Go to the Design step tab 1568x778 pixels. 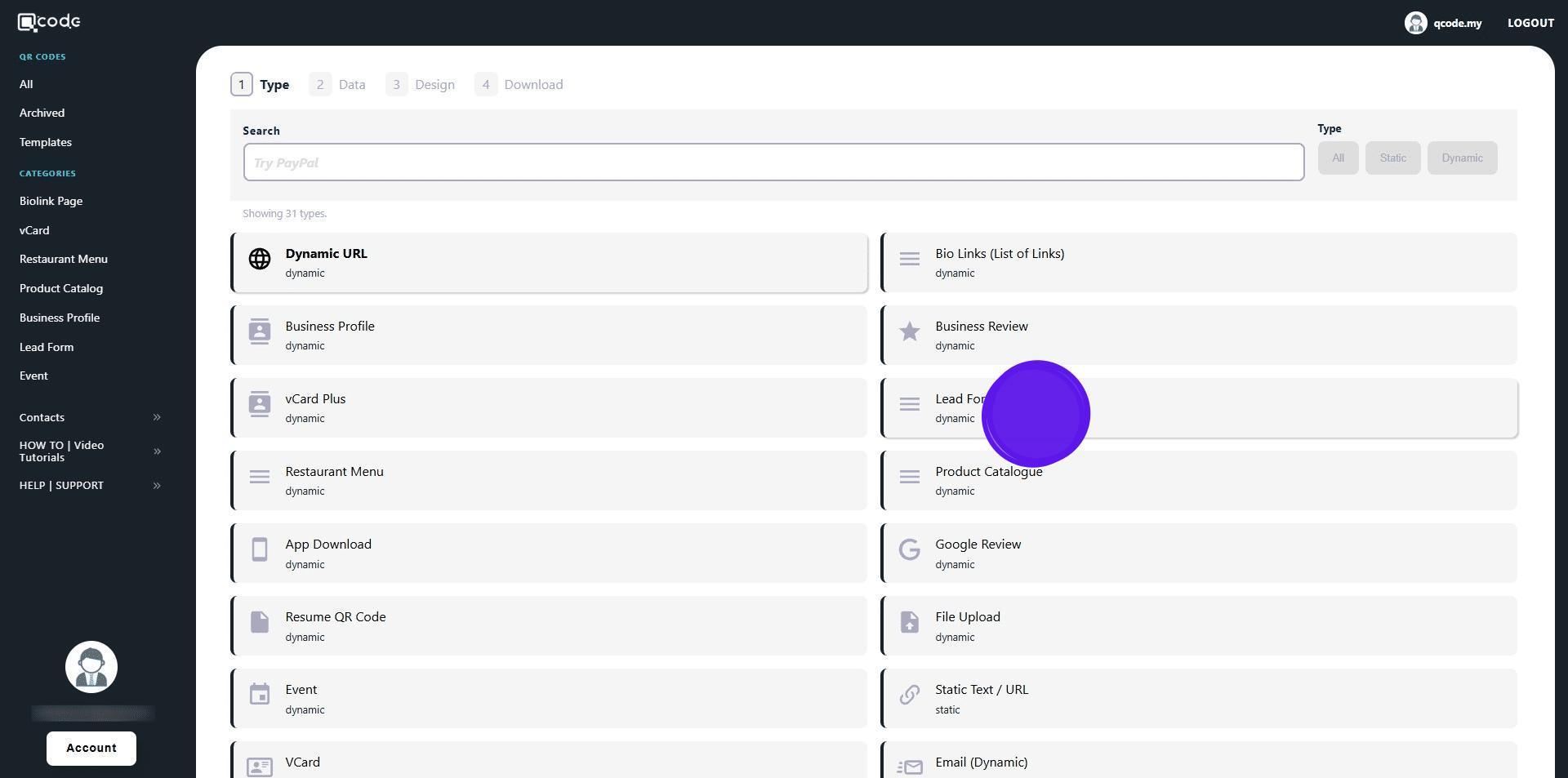click(421, 85)
